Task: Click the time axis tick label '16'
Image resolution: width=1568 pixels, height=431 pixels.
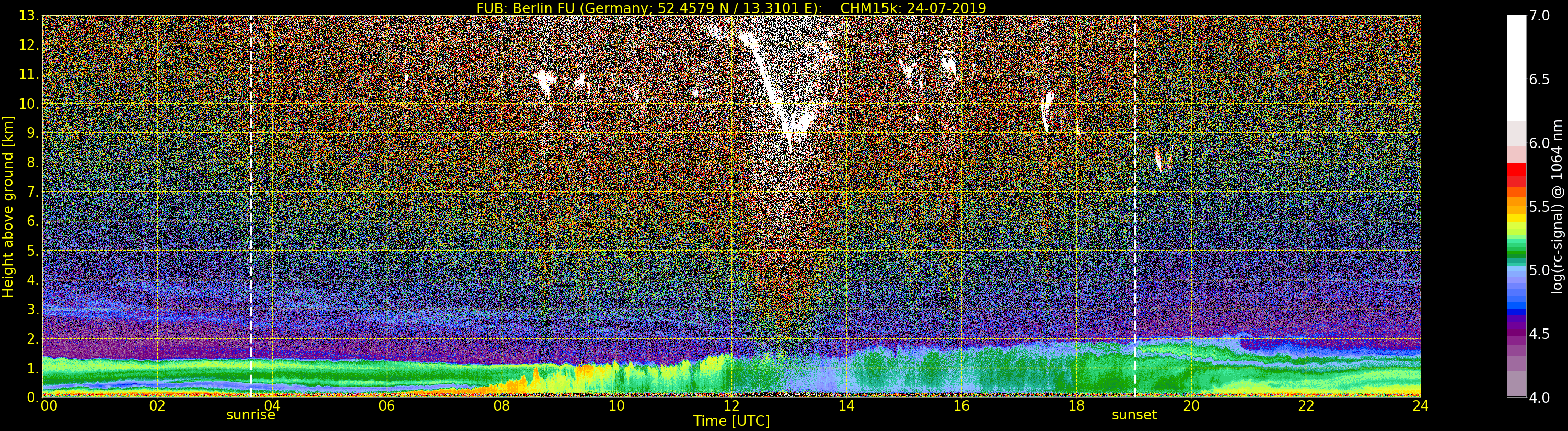Action: (x=961, y=406)
